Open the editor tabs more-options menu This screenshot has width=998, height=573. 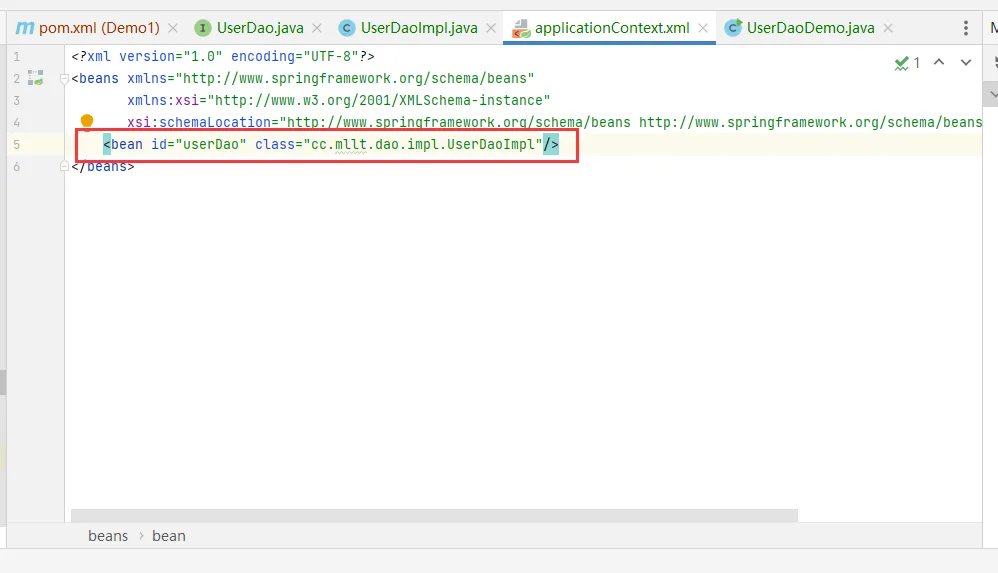coord(966,28)
